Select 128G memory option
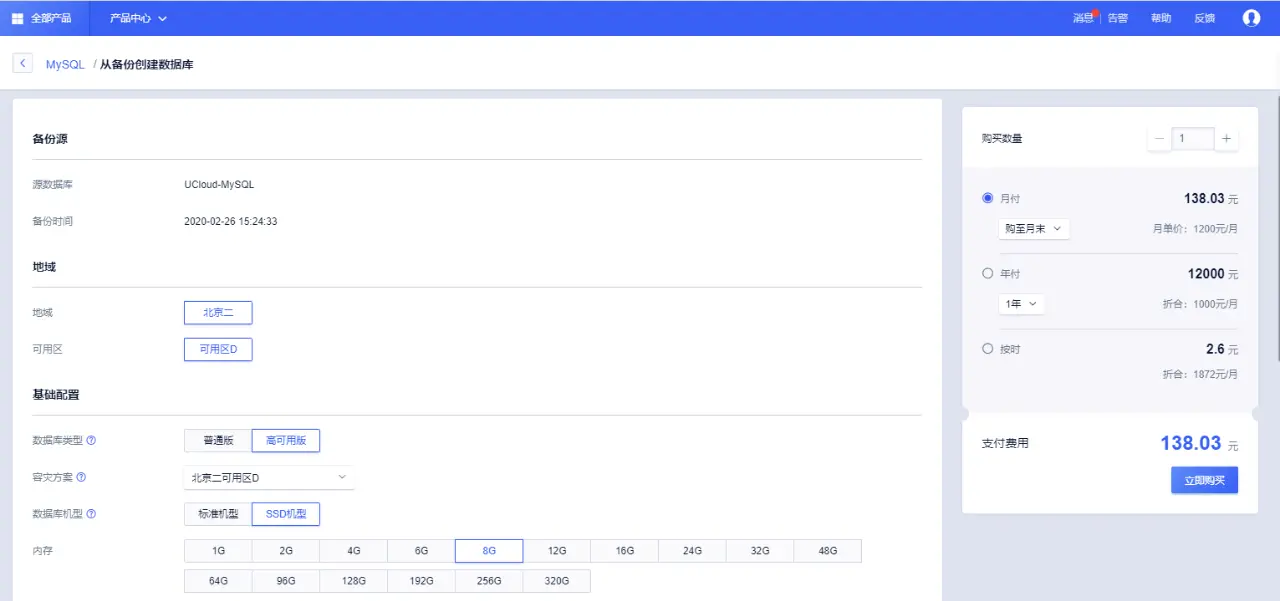 tap(354, 581)
